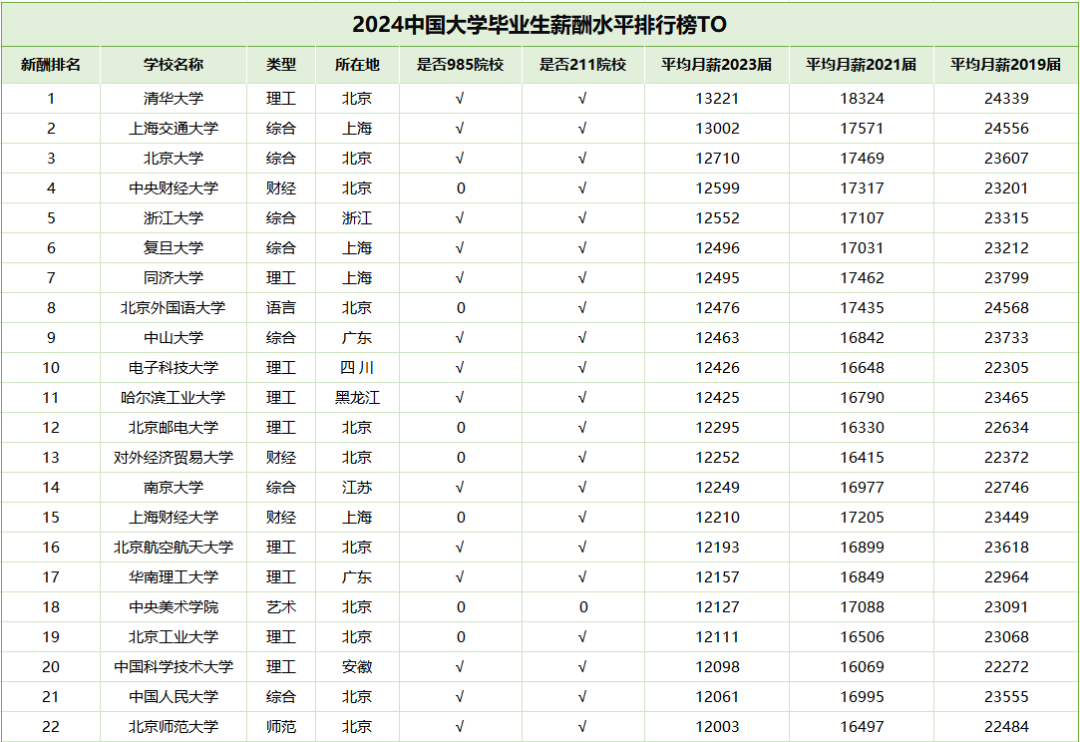Select the 13221 salary value for 清华大学
The image size is (1080, 742).
point(717,99)
